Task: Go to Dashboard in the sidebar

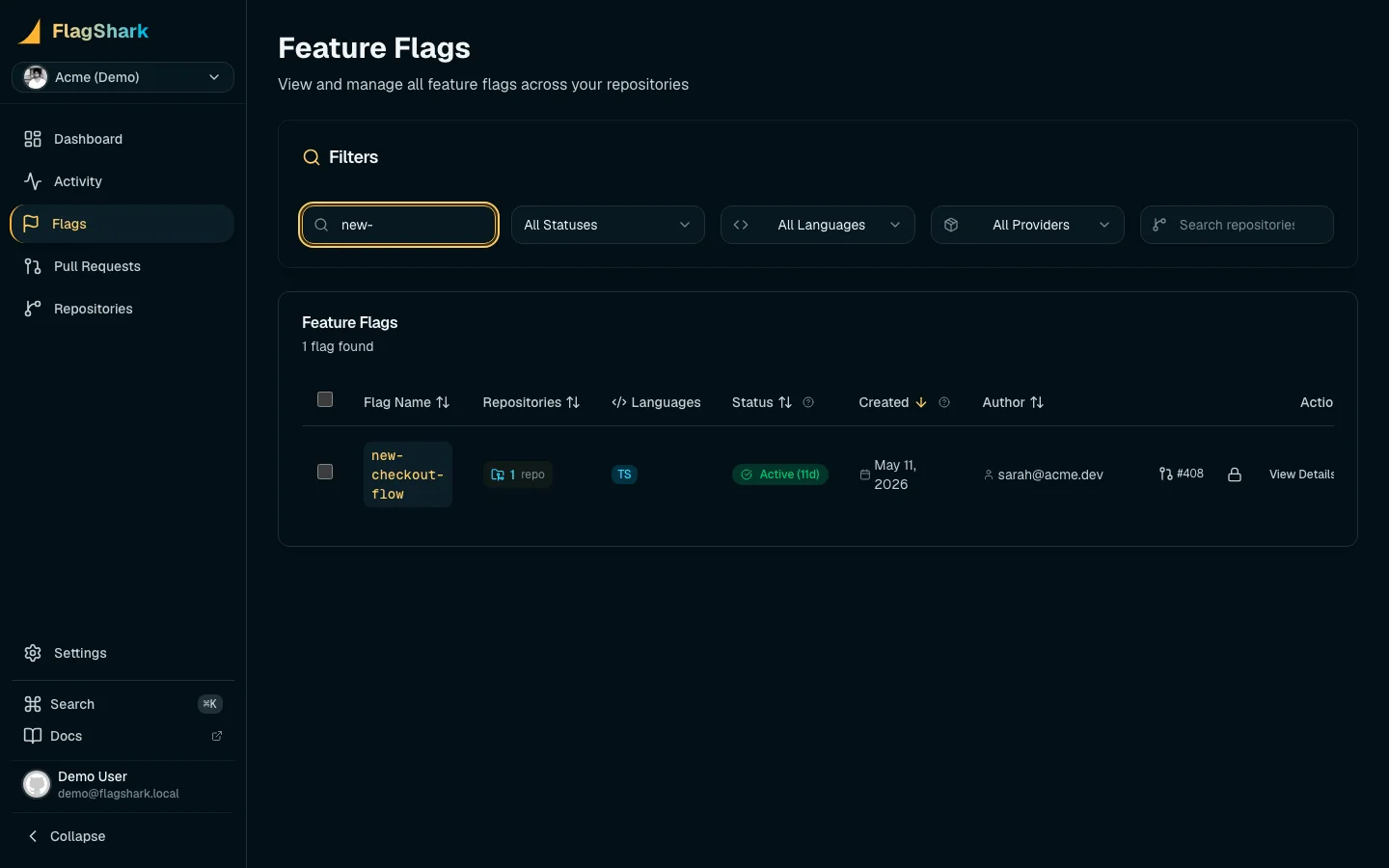Action: (x=123, y=139)
